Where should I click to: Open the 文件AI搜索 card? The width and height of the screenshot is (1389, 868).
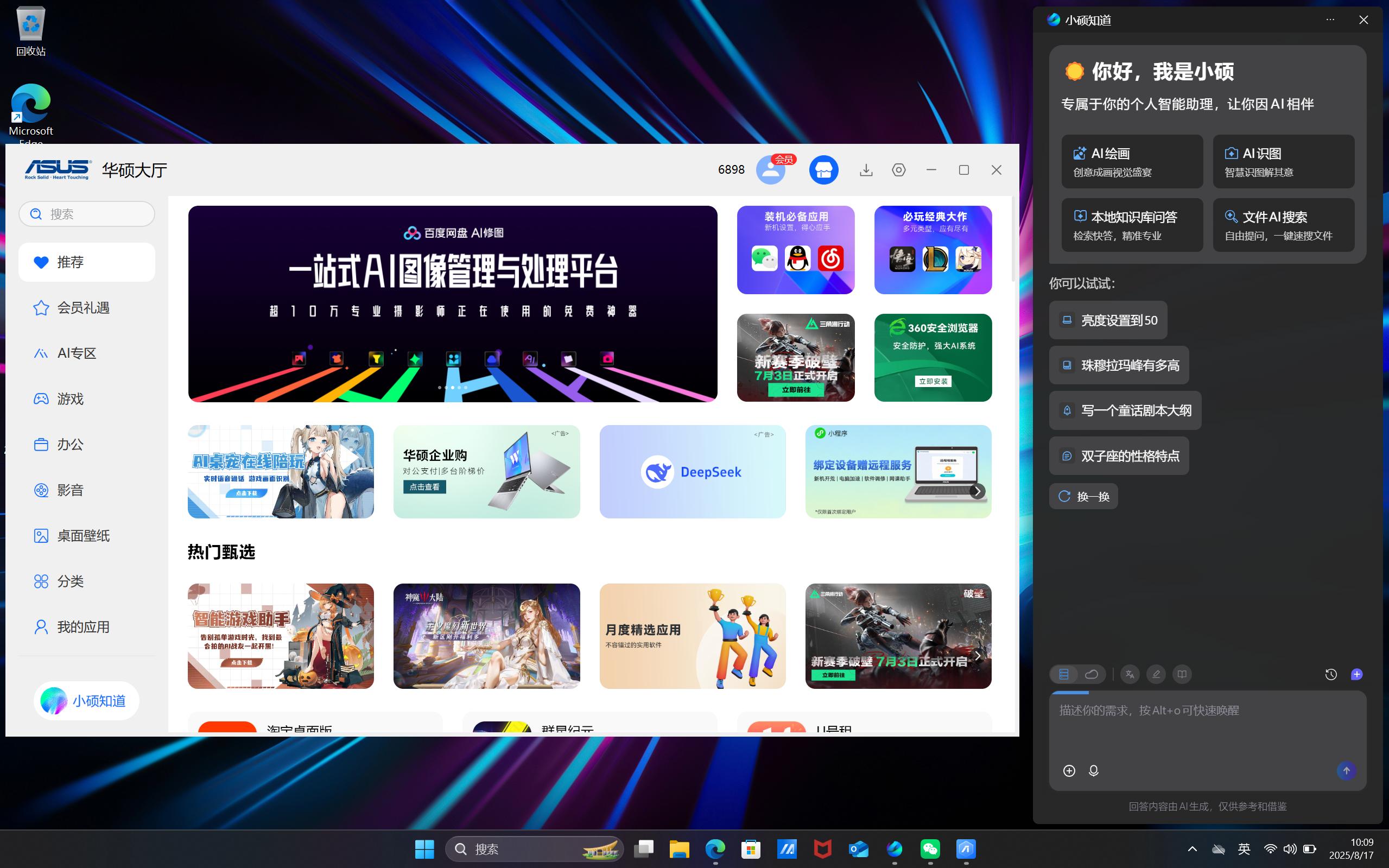(x=1283, y=225)
